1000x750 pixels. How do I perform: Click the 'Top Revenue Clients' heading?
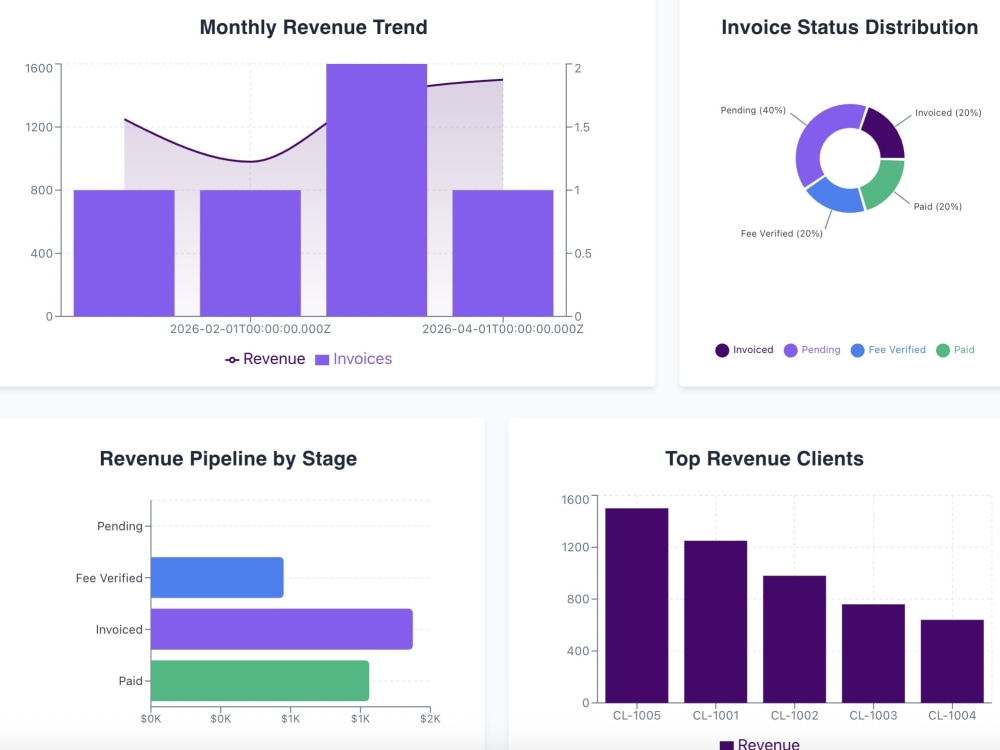tap(764, 459)
